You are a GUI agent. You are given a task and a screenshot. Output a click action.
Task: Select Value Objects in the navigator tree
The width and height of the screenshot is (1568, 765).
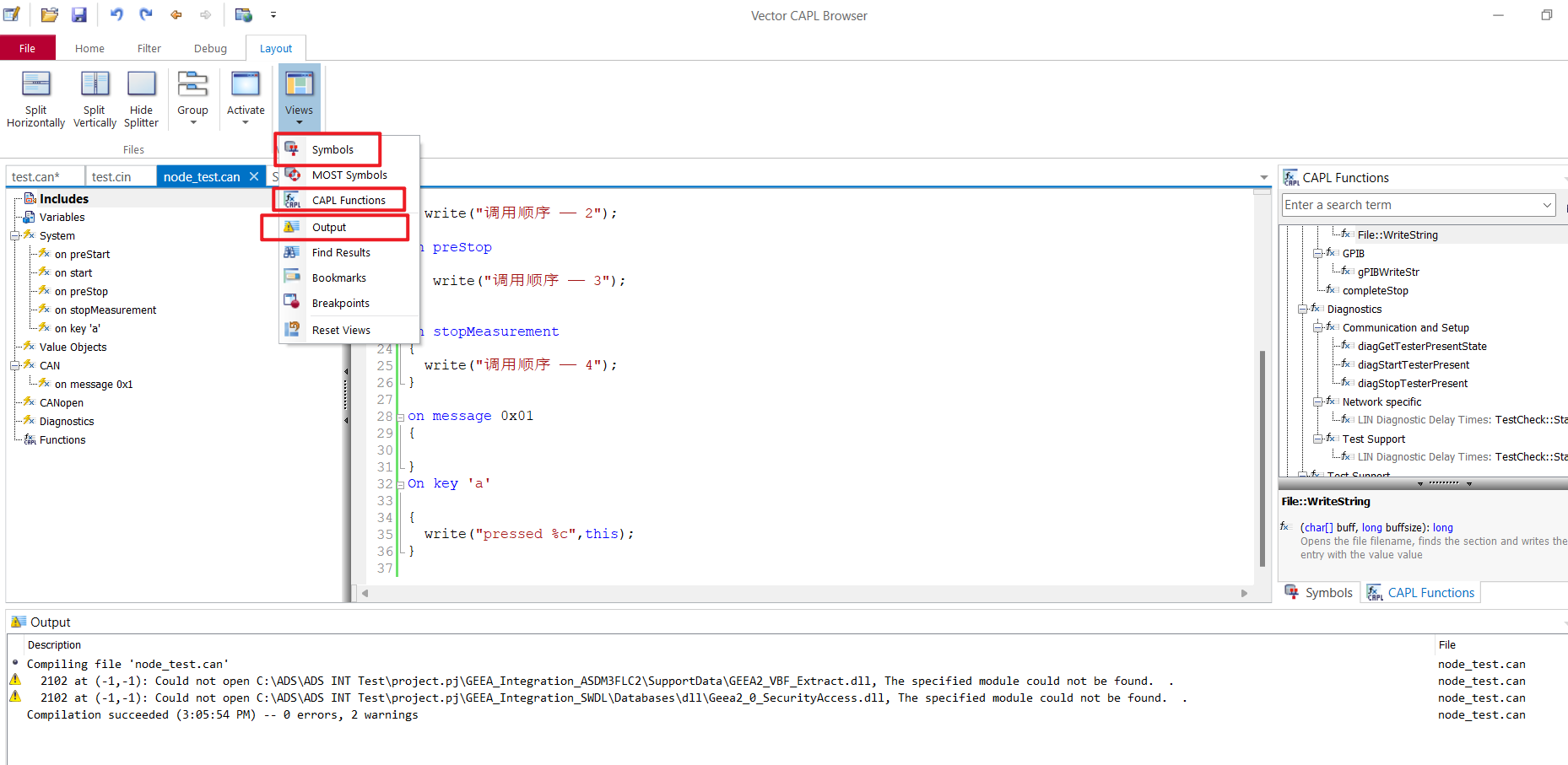73,347
